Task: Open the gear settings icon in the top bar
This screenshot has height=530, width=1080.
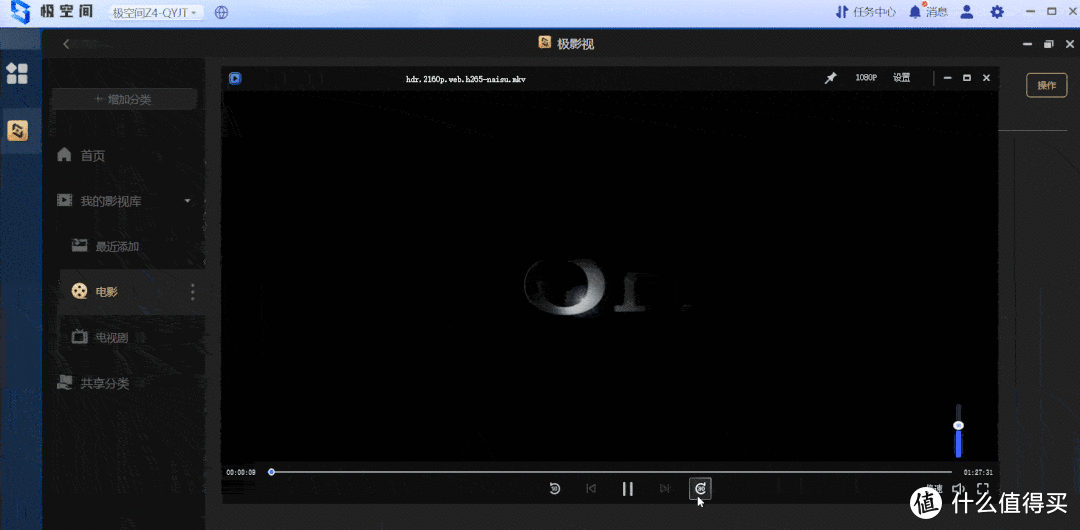Action: tap(997, 12)
